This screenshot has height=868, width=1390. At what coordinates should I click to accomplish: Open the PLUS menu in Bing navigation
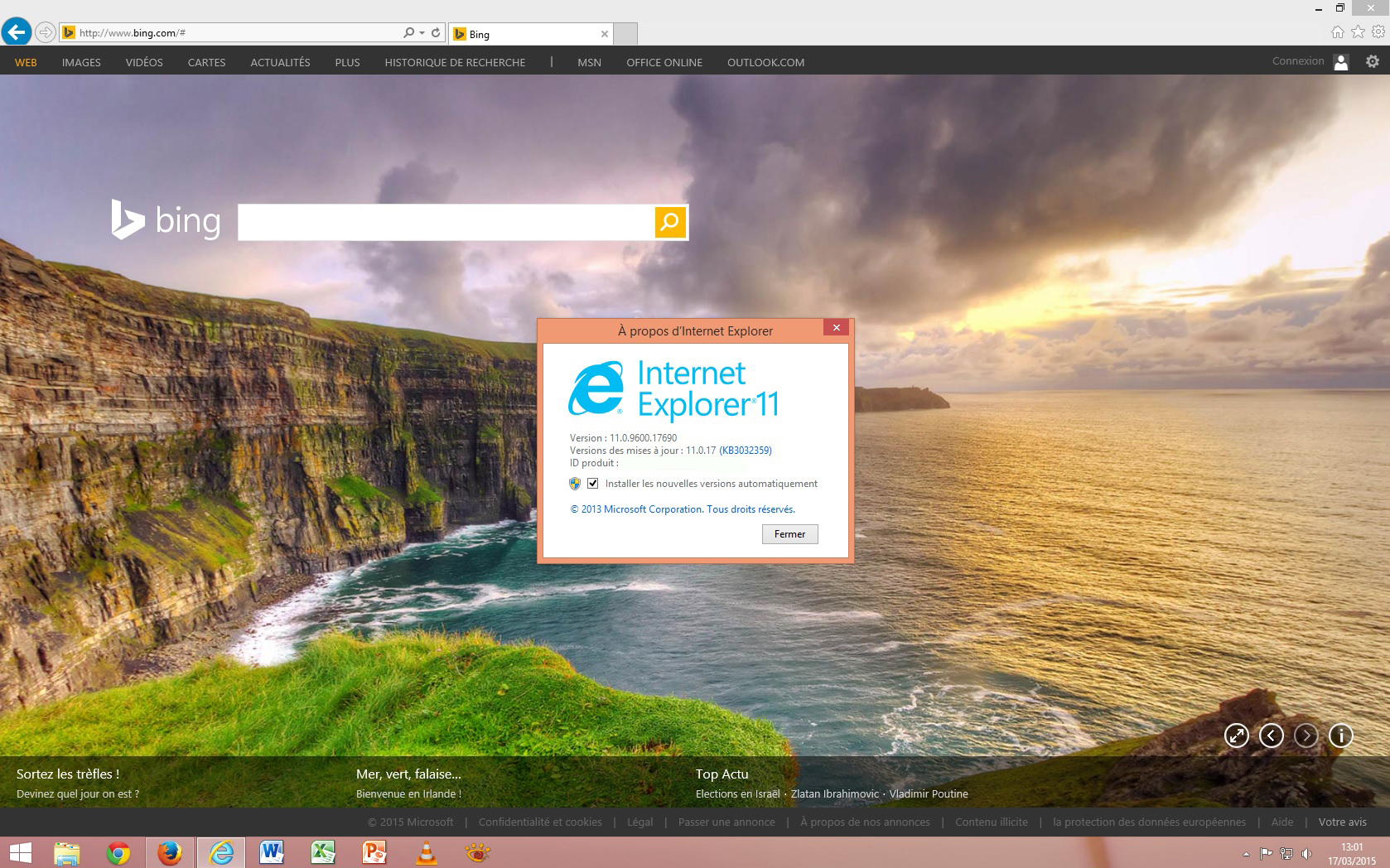(x=347, y=62)
